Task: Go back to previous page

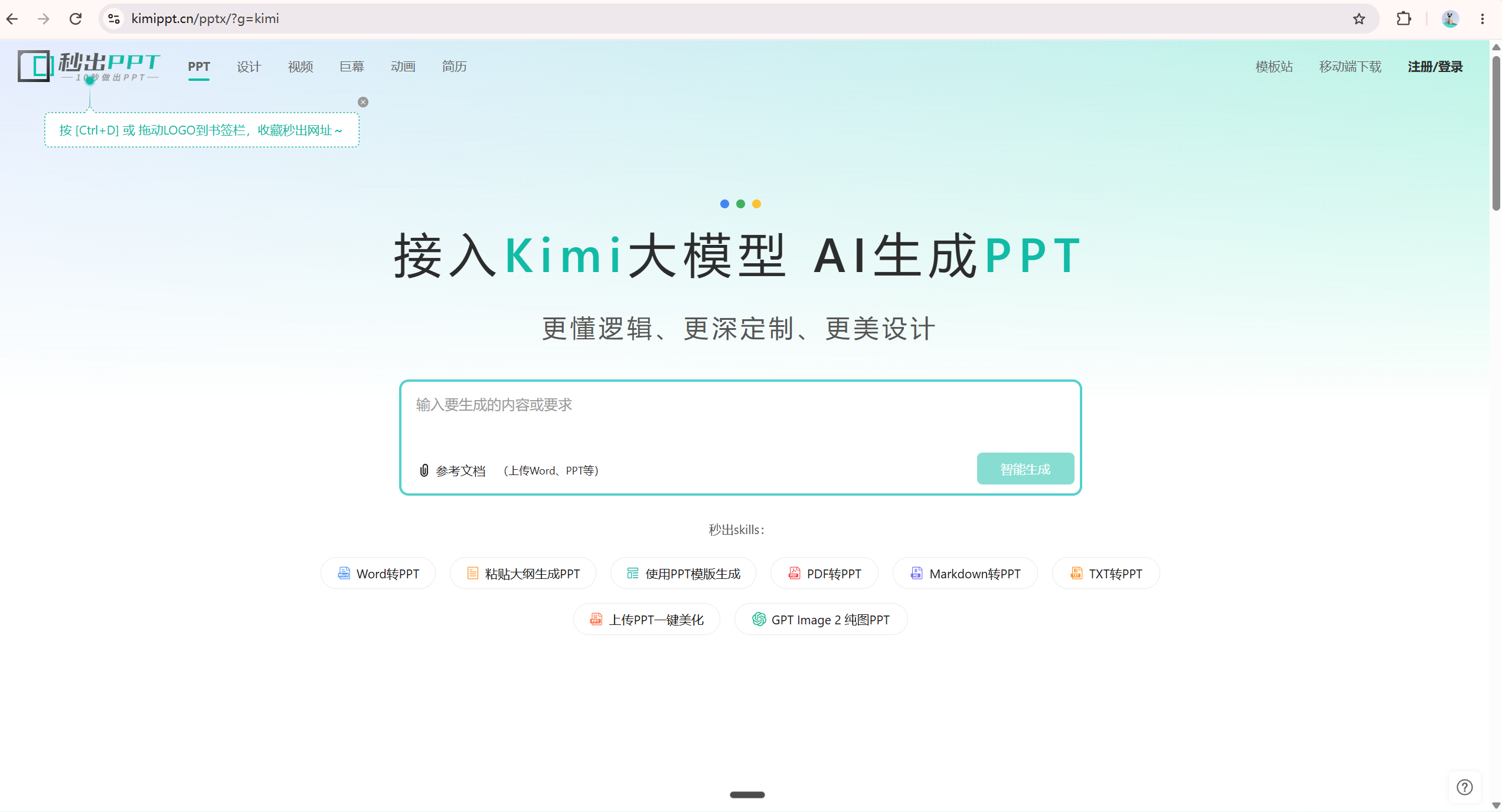Action: tap(12, 19)
